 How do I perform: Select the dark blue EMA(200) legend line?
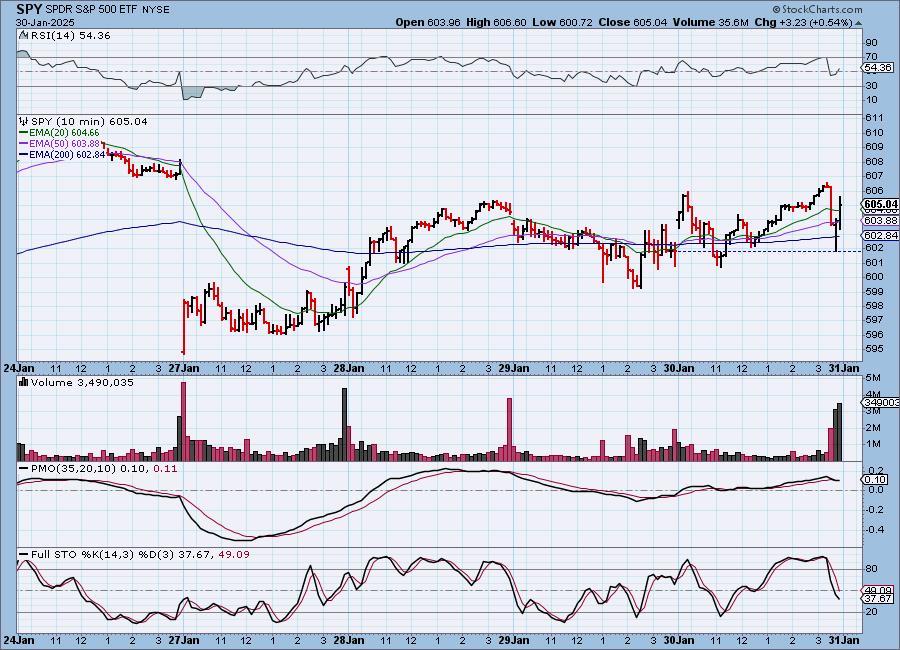point(24,154)
